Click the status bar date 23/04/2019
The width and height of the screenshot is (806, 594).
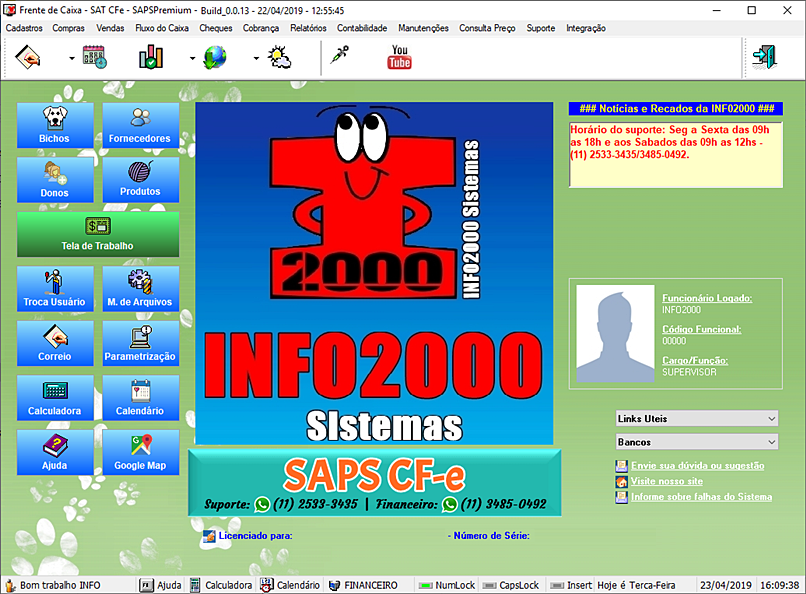(725, 585)
